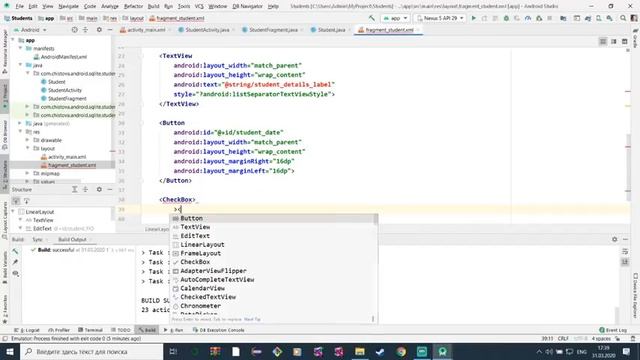Image resolution: width=640 pixels, height=360 pixels.
Task: Collapse the layout folder
Action: click(27, 149)
